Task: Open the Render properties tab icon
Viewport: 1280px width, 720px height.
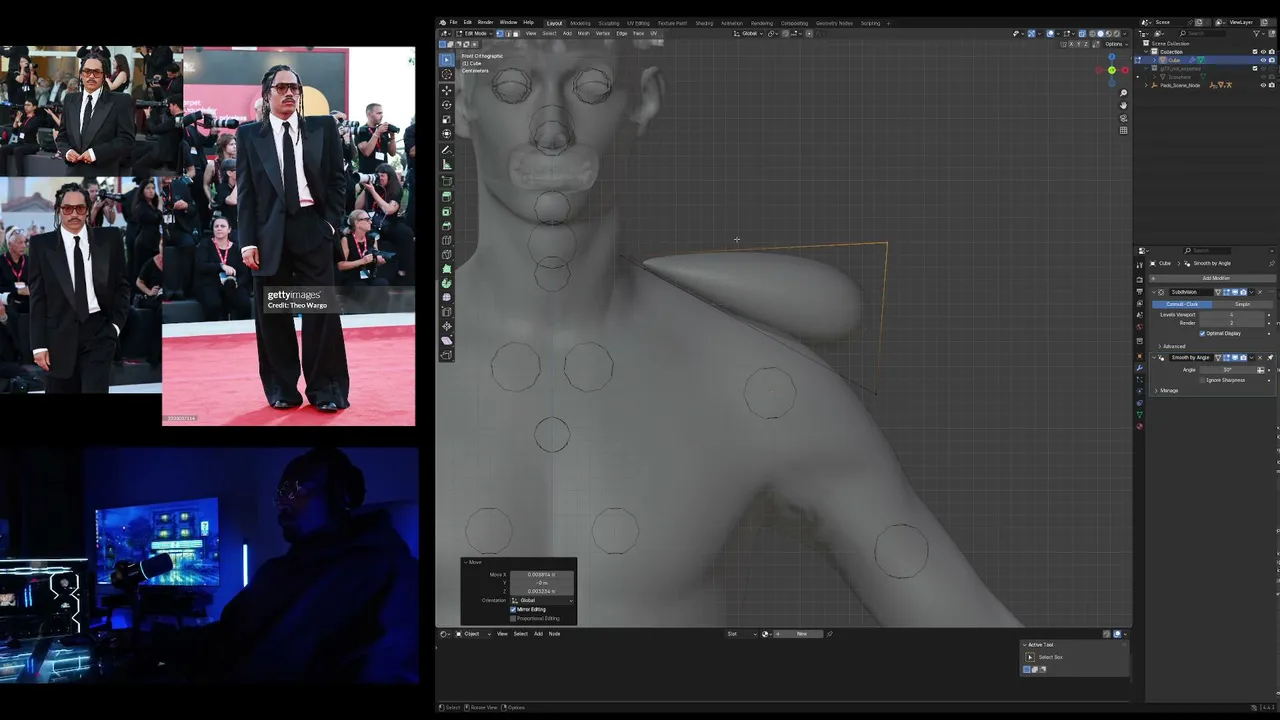Action: point(1139,278)
